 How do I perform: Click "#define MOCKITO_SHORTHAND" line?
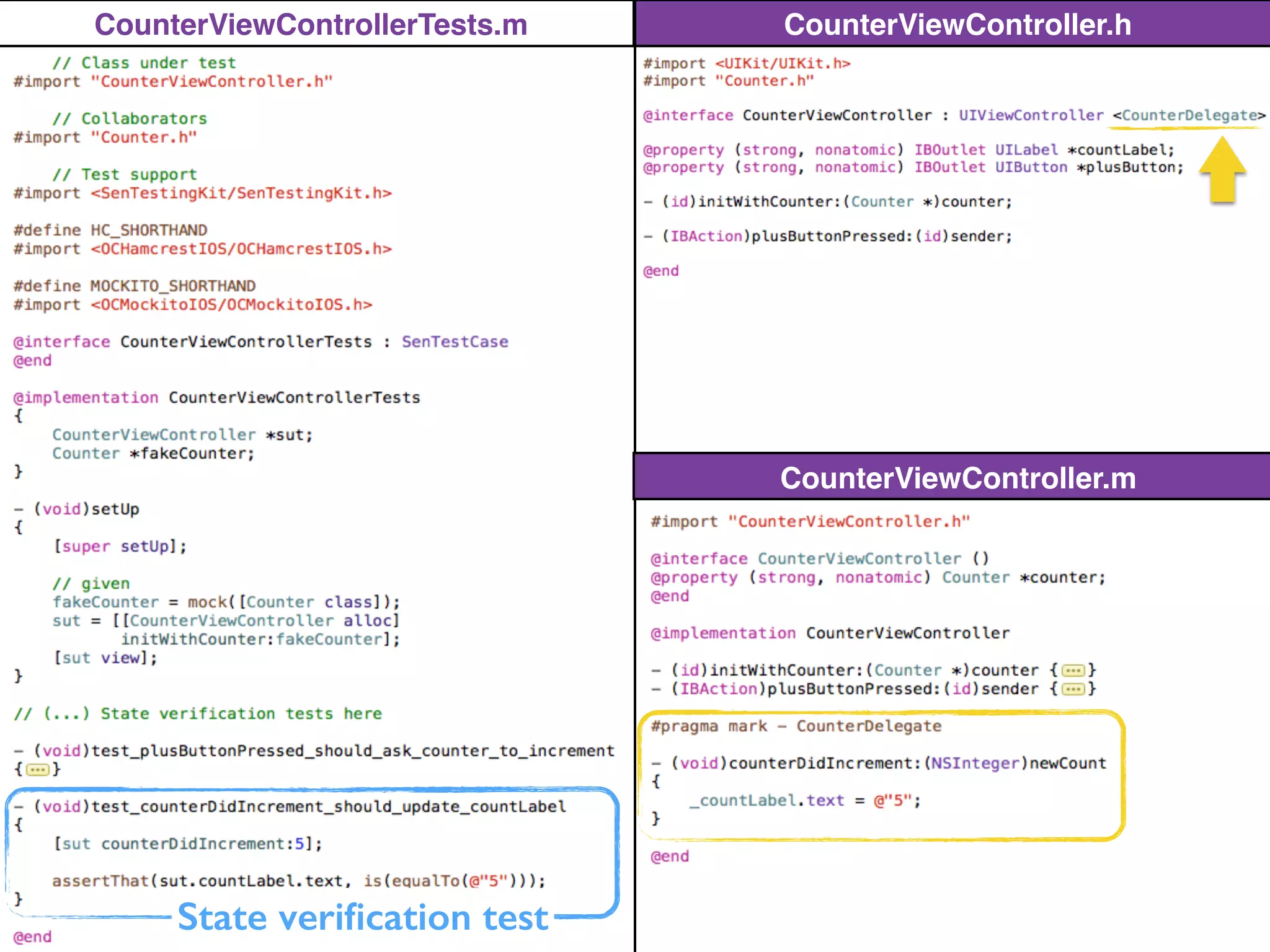pyautogui.click(x=135, y=286)
